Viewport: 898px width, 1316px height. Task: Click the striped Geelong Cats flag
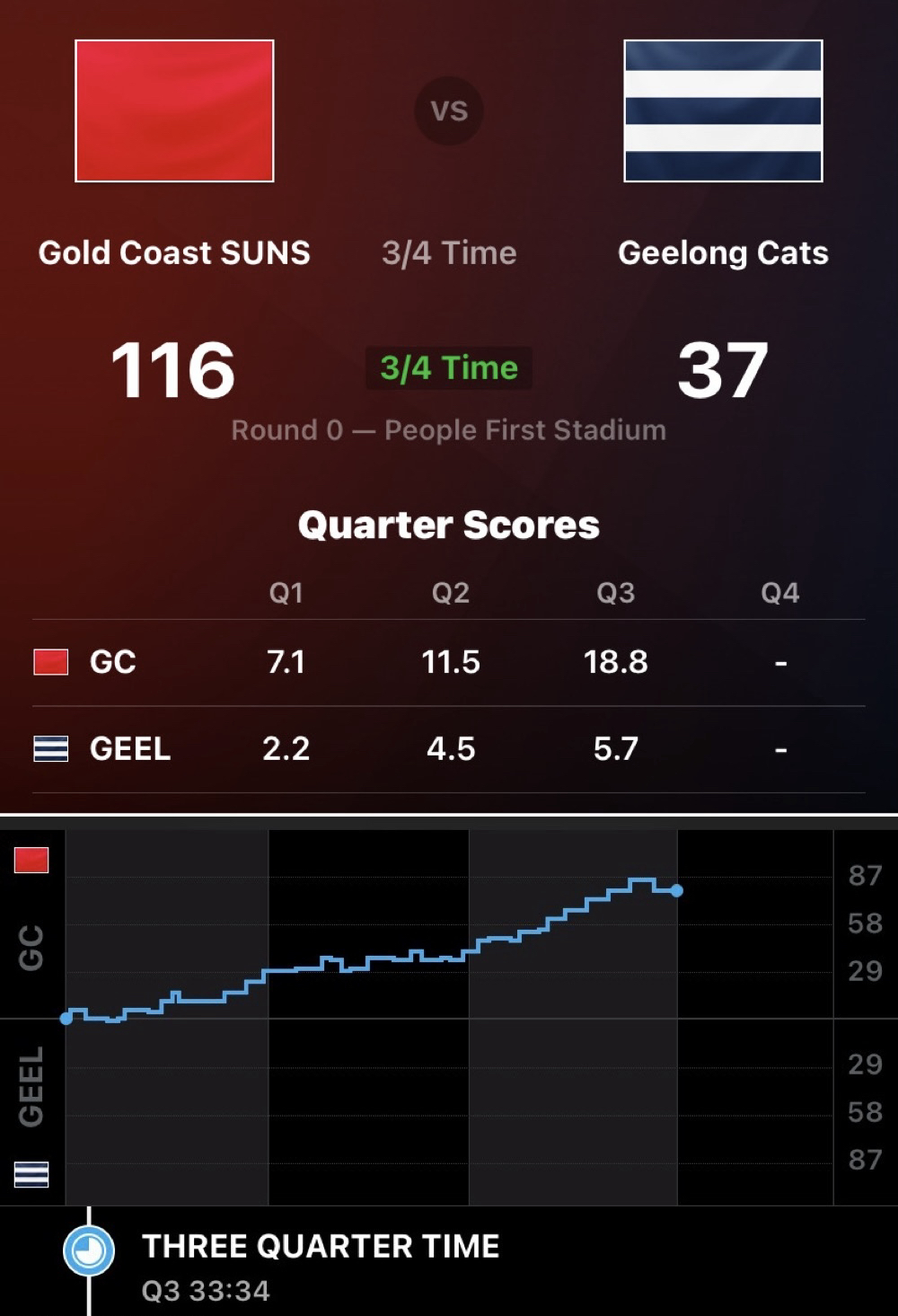(723, 110)
